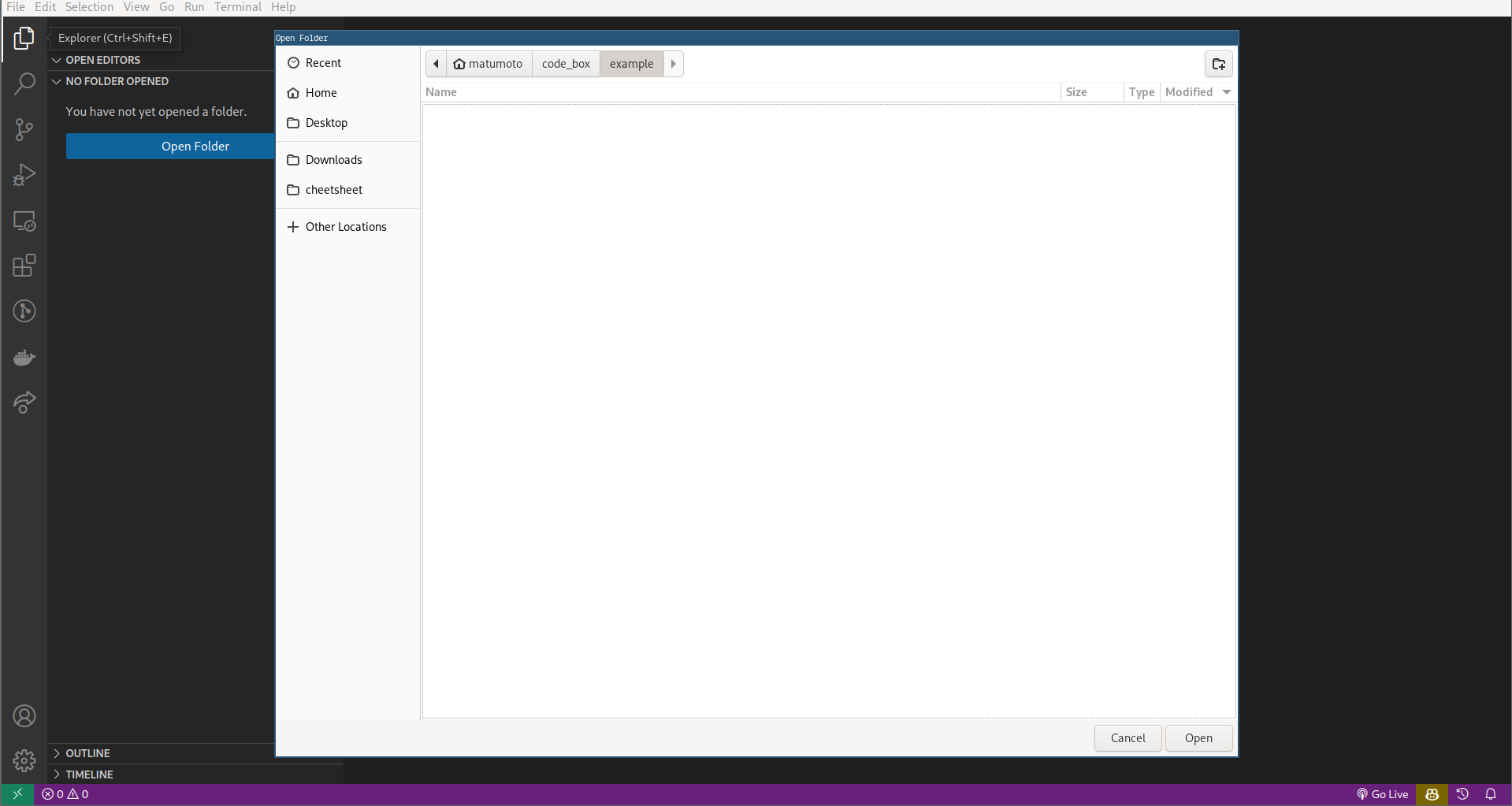This screenshot has height=806, width=1512.
Task: Open the File menu
Action: point(15,7)
